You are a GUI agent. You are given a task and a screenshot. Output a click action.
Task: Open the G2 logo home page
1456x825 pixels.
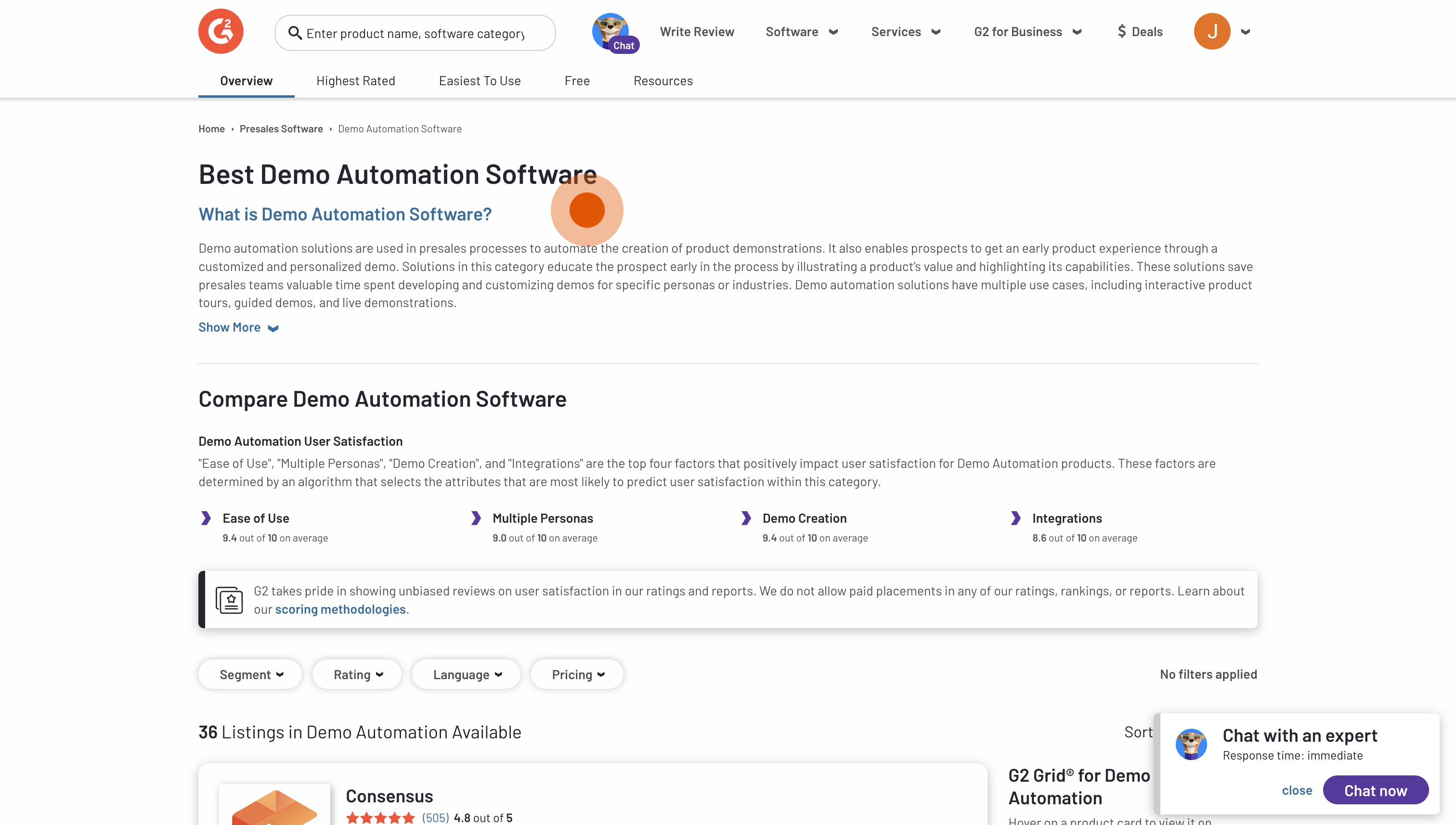pyautogui.click(x=221, y=31)
